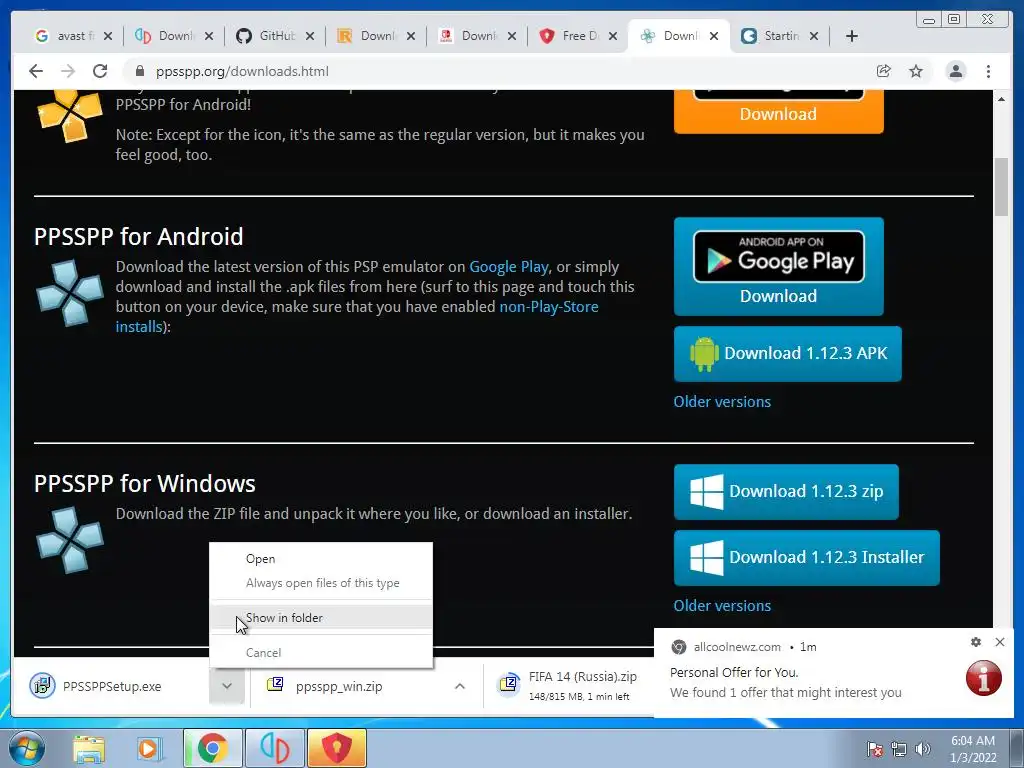
Task: Switch to the GitHub tab
Action: coord(266,36)
